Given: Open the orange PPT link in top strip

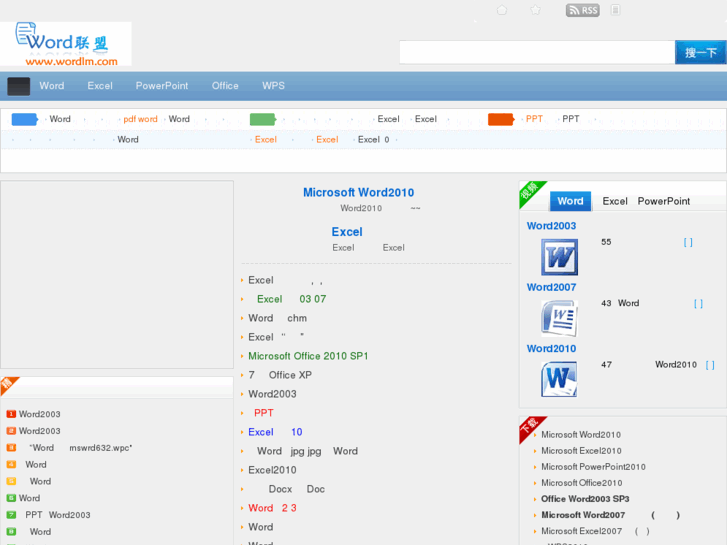Looking at the screenshot, I should [x=534, y=119].
